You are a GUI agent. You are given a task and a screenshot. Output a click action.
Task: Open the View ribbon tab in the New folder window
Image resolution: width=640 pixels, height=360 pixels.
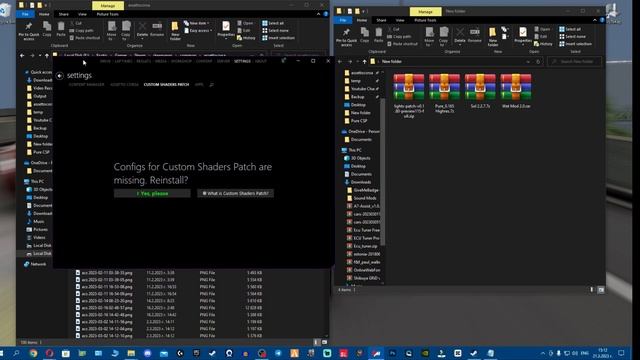coord(400,20)
